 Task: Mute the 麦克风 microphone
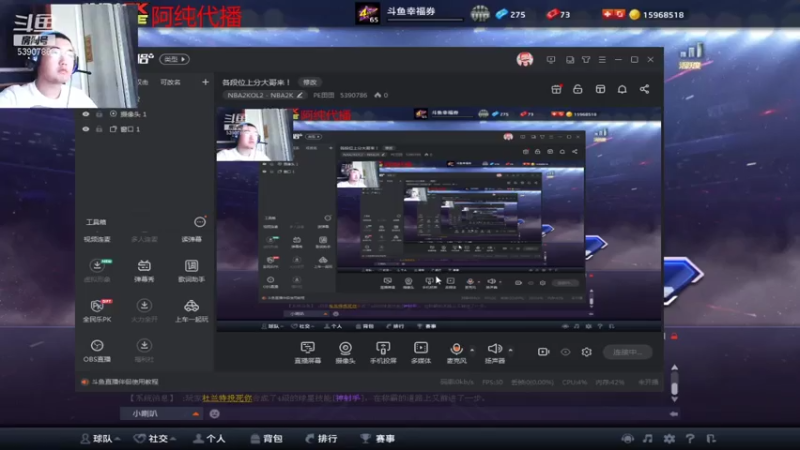pyautogui.click(x=456, y=352)
